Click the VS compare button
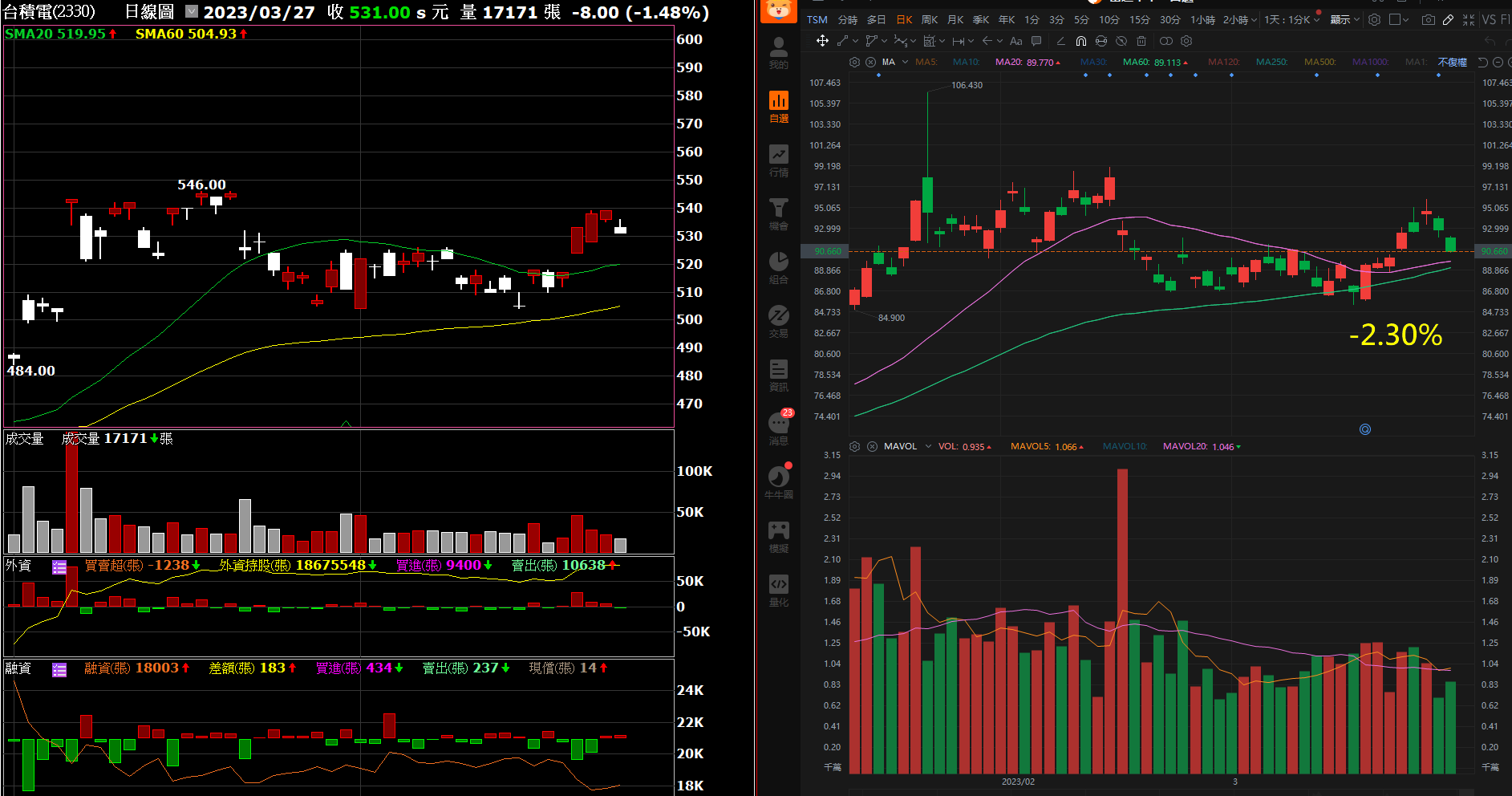 [1489, 19]
